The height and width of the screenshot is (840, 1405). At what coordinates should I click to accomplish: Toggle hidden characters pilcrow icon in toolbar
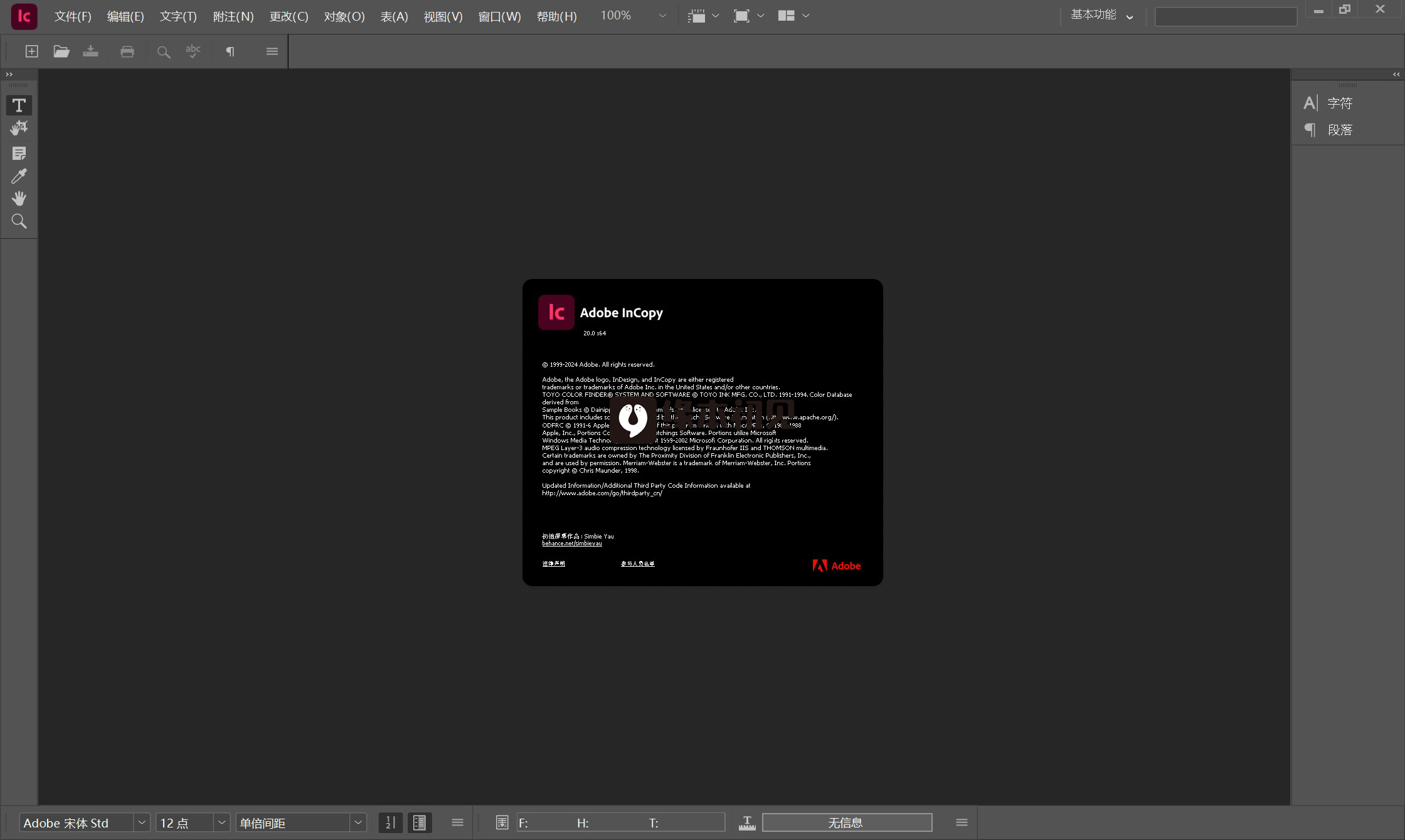tap(230, 51)
